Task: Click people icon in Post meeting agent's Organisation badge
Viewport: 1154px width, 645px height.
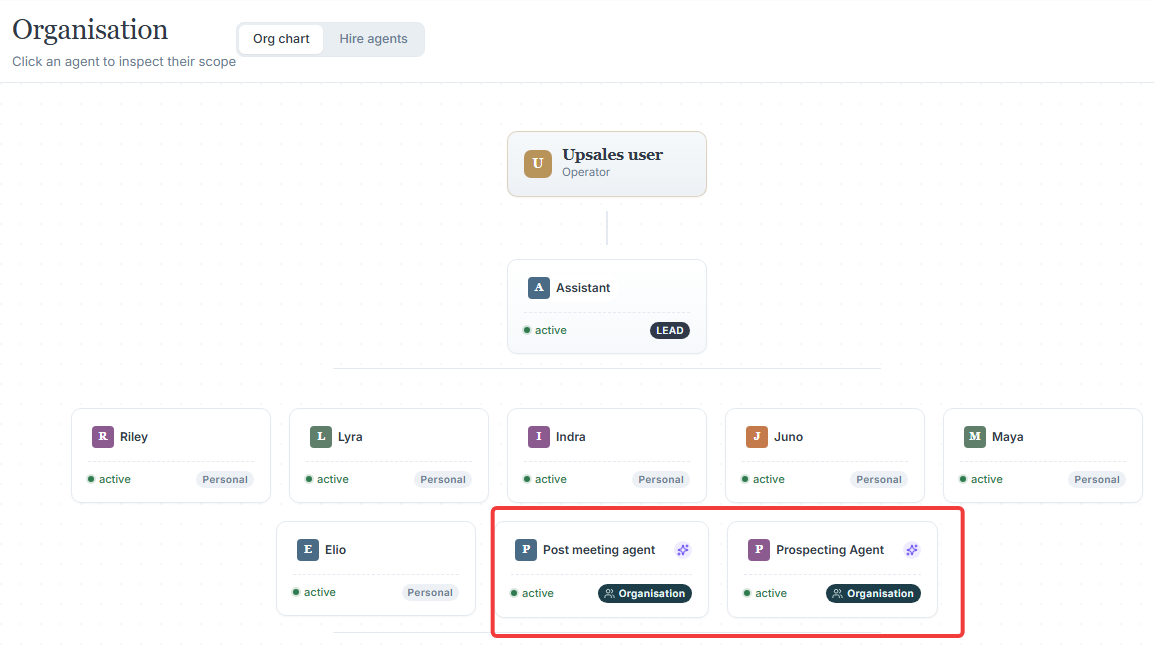Action: 609,593
